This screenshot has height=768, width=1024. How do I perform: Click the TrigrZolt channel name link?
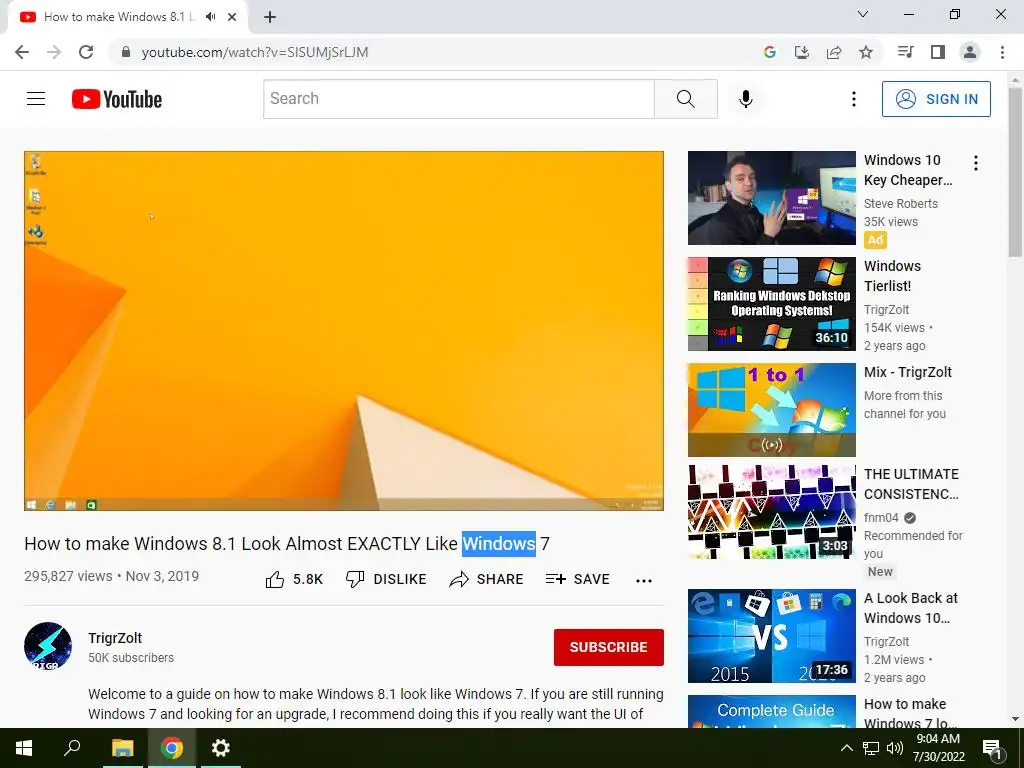click(115, 638)
